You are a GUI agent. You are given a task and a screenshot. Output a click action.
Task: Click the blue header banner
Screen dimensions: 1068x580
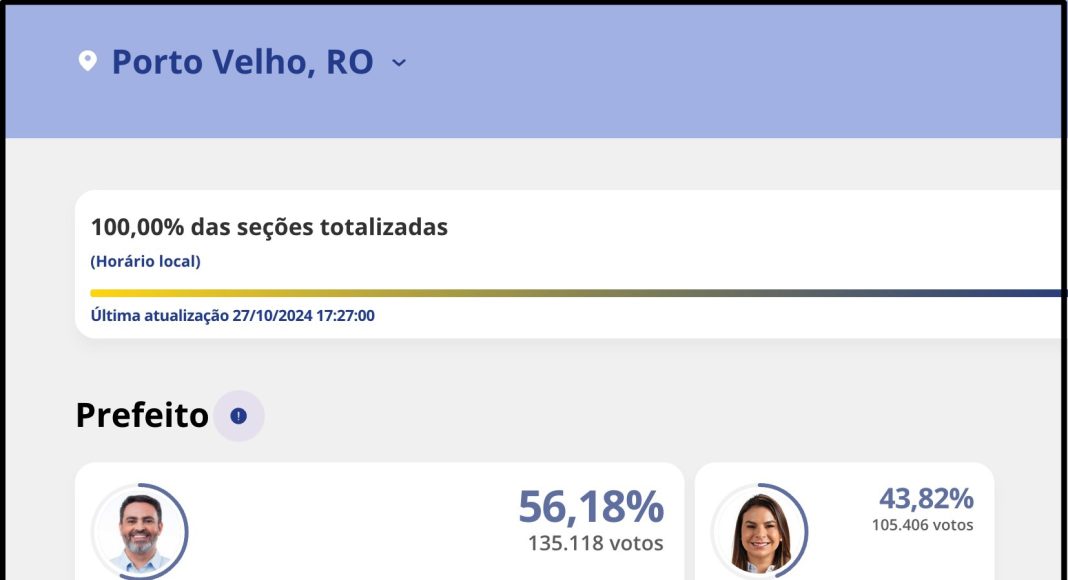[700, 70]
